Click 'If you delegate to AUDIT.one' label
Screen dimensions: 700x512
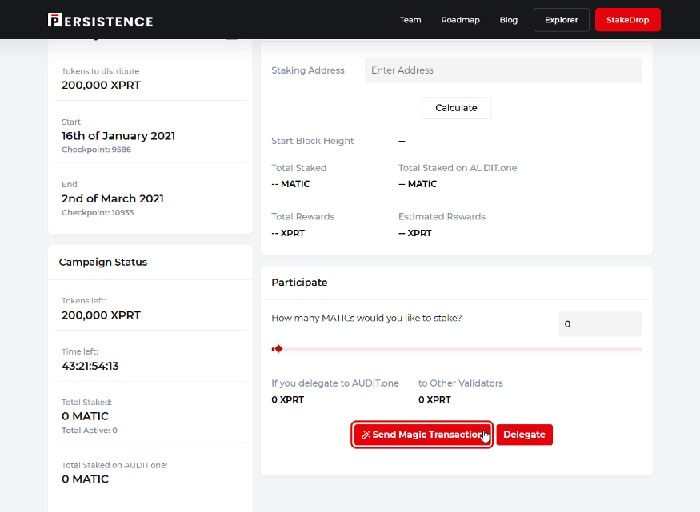335,383
